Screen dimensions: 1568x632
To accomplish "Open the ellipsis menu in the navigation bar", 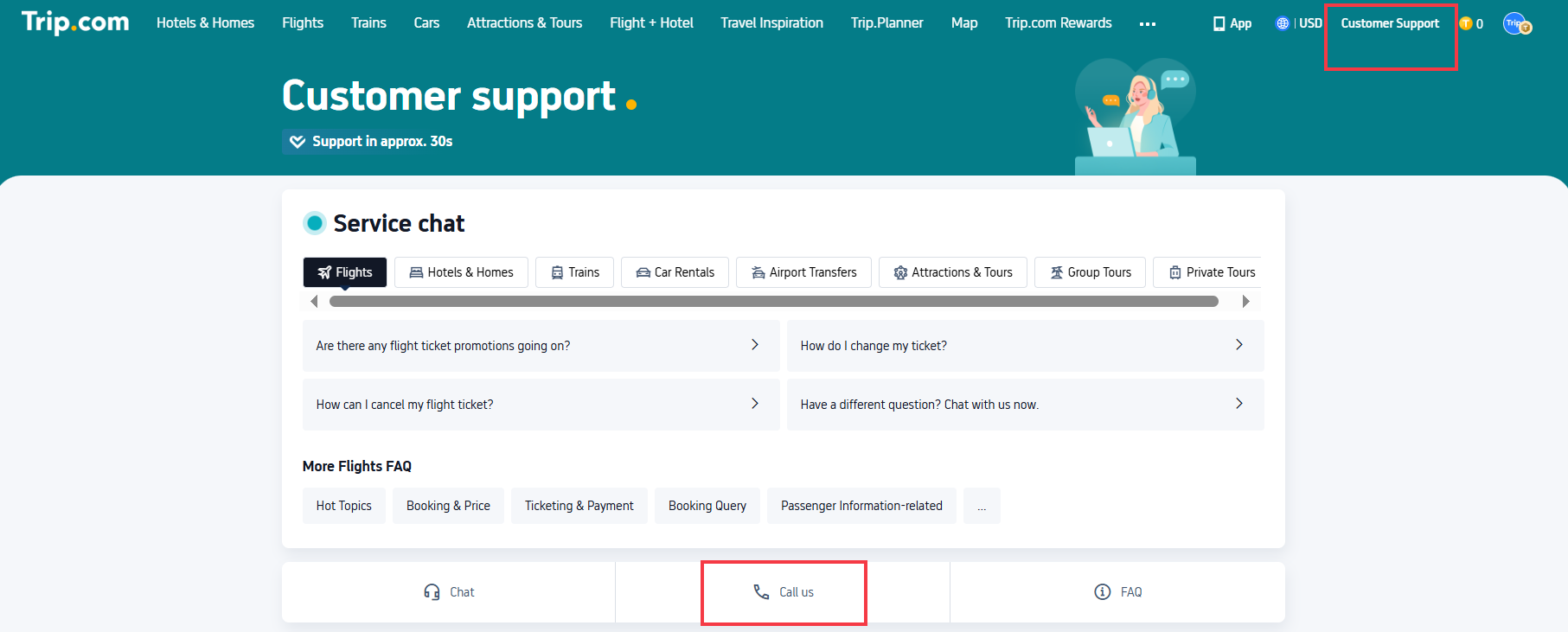I will point(1148,24).
